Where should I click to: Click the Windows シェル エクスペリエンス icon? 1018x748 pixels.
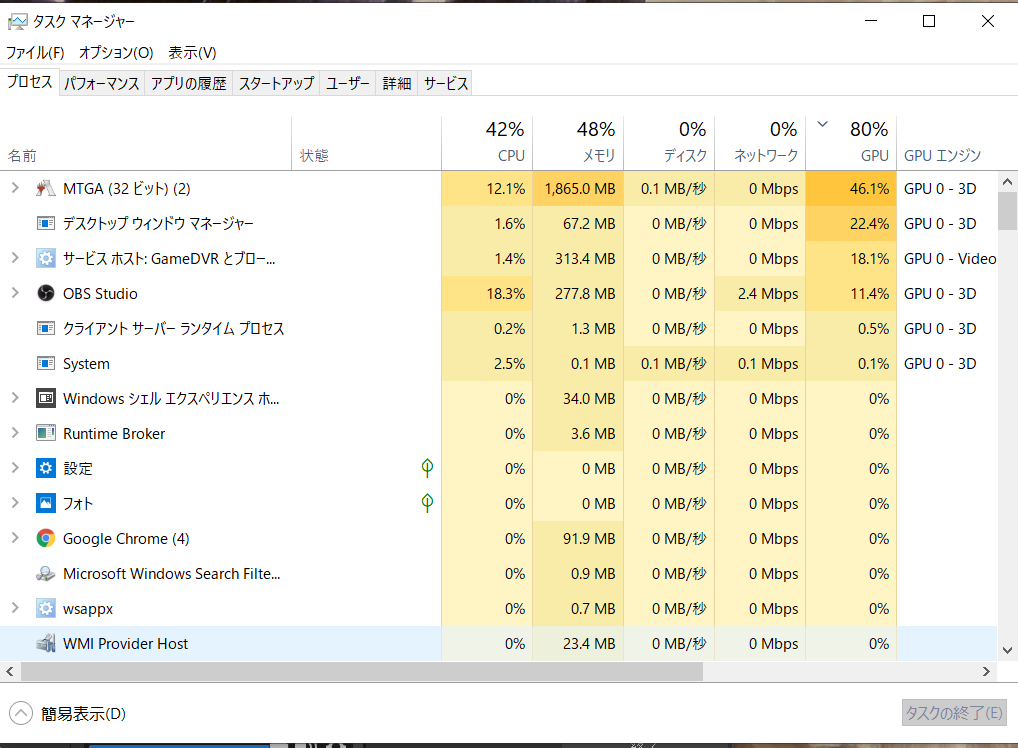pyautogui.click(x=45, y=399)
